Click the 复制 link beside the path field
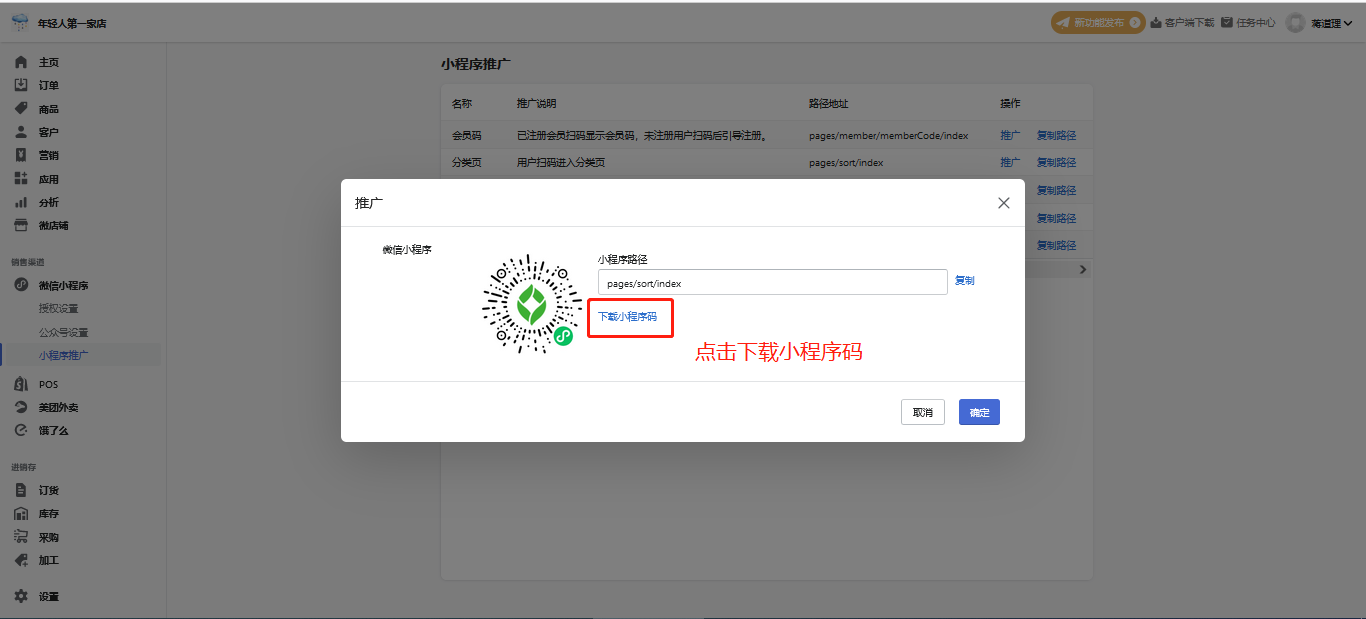1366x619 pixels. 964,281
